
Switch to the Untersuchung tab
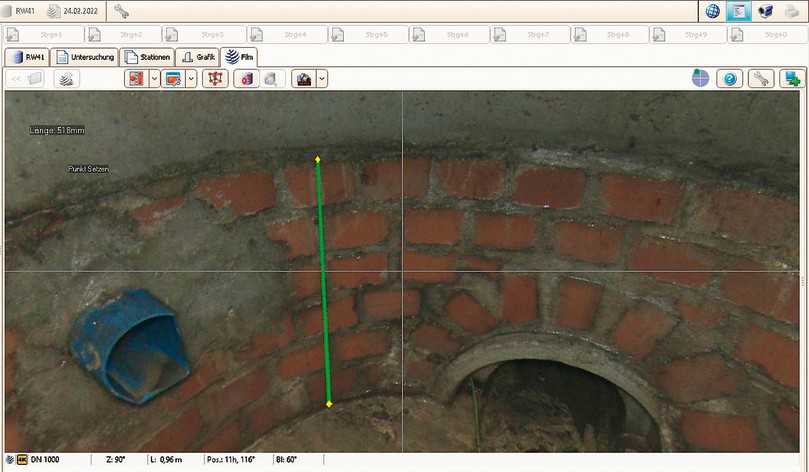point(86,57)
